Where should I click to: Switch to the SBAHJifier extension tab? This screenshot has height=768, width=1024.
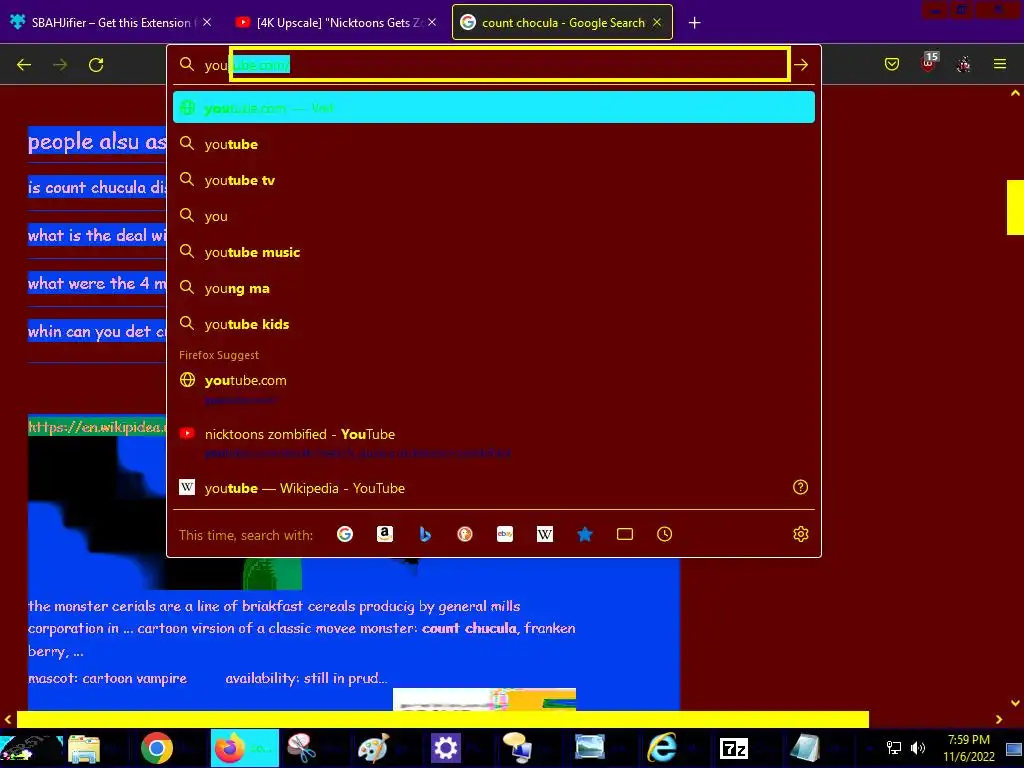(111, 22)
